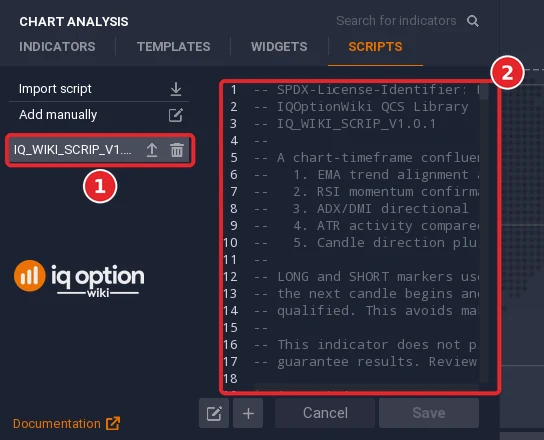Click the Save button
This screenshot has height=440, width=544.
coord(429,413)
